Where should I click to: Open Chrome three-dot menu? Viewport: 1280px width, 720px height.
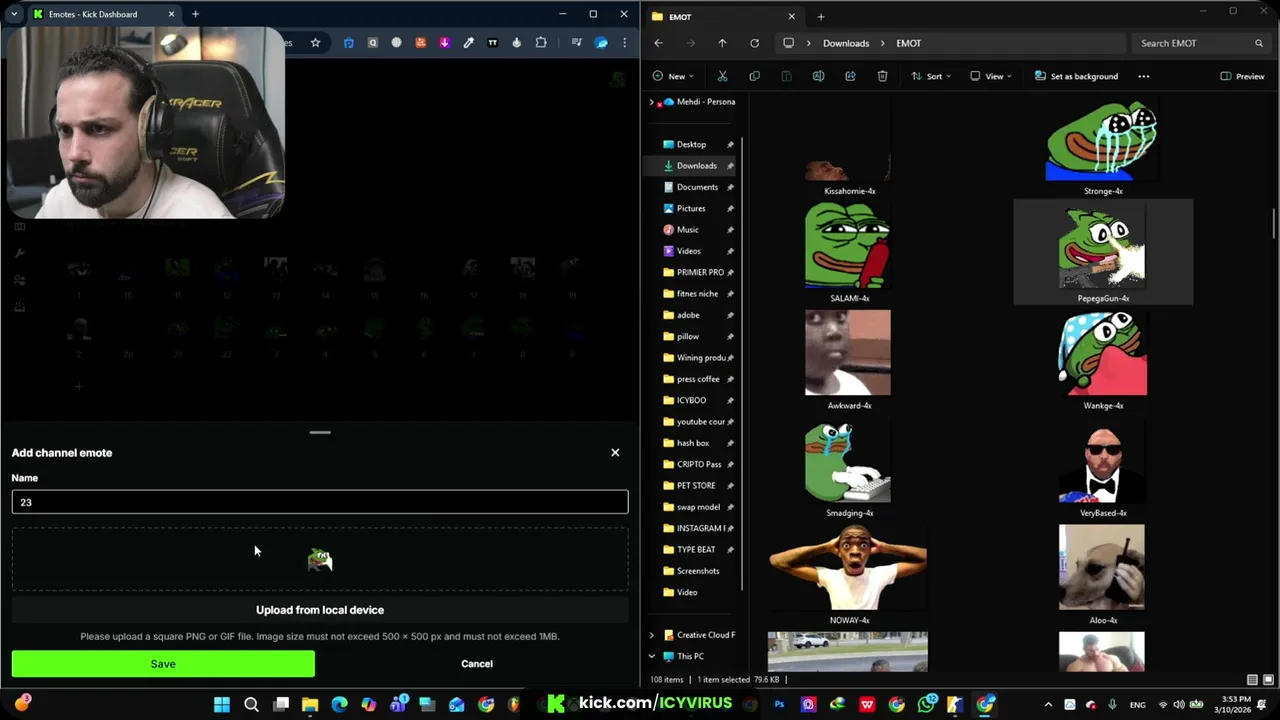tap(624, 43)
